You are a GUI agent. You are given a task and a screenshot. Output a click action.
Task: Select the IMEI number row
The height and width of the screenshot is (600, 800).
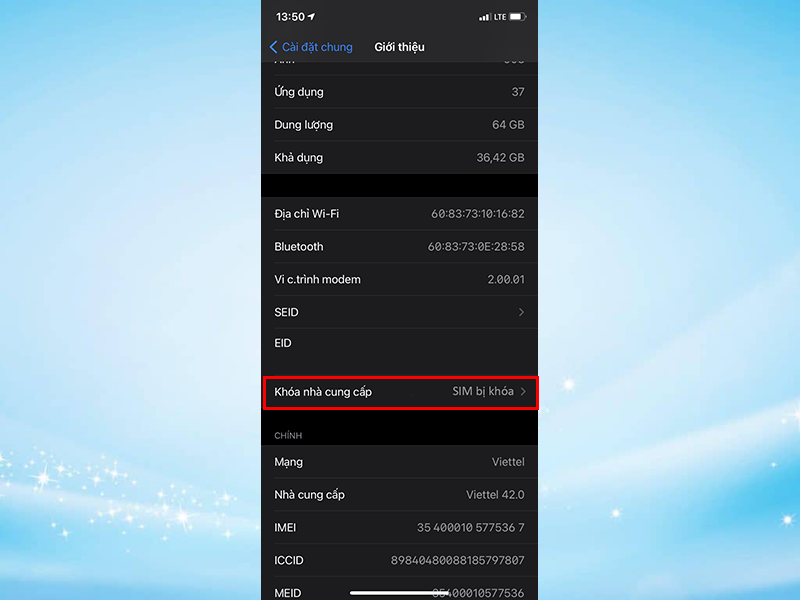pos(400,527)
